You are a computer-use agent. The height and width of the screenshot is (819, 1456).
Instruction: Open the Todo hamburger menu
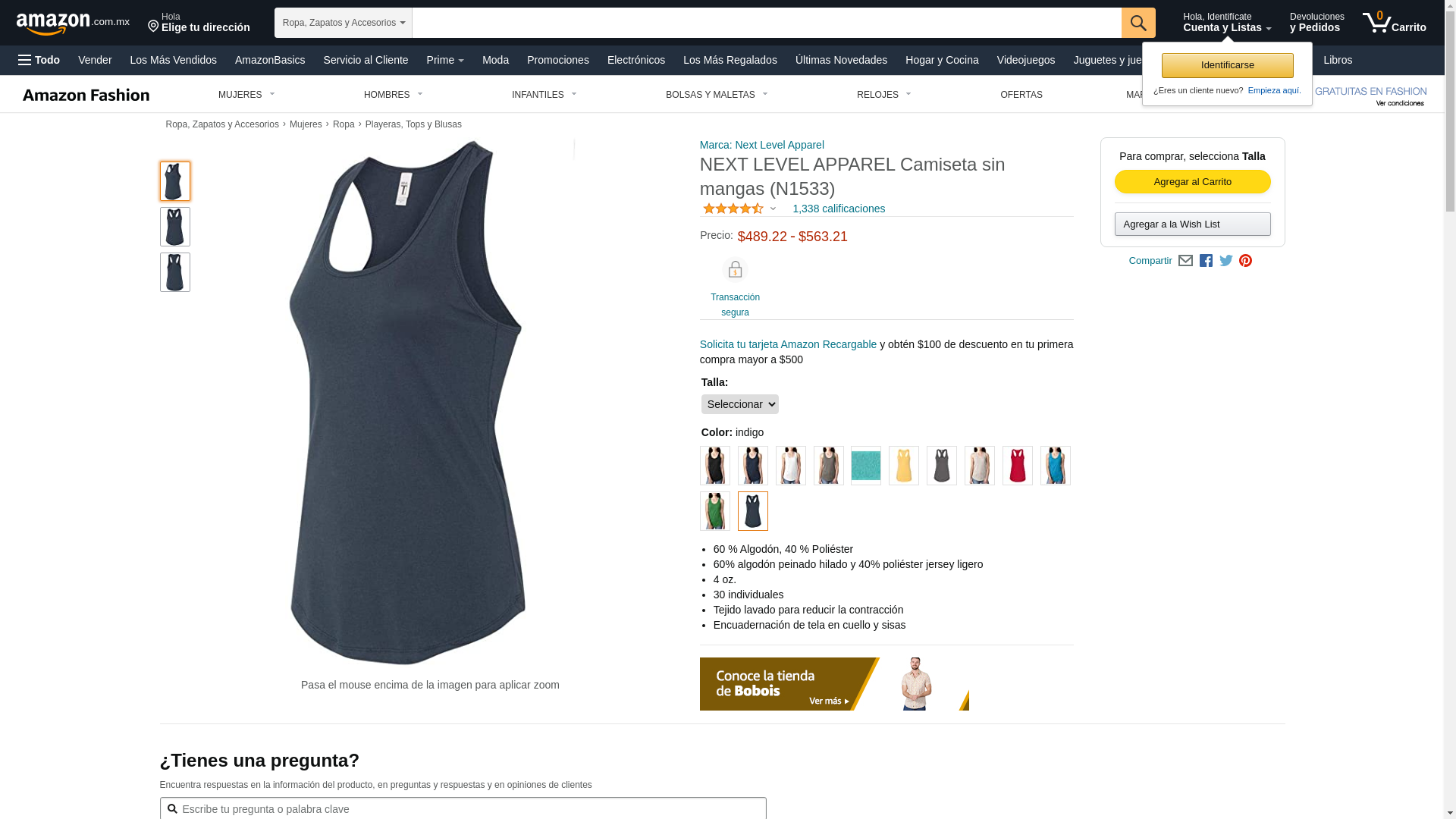39,60
